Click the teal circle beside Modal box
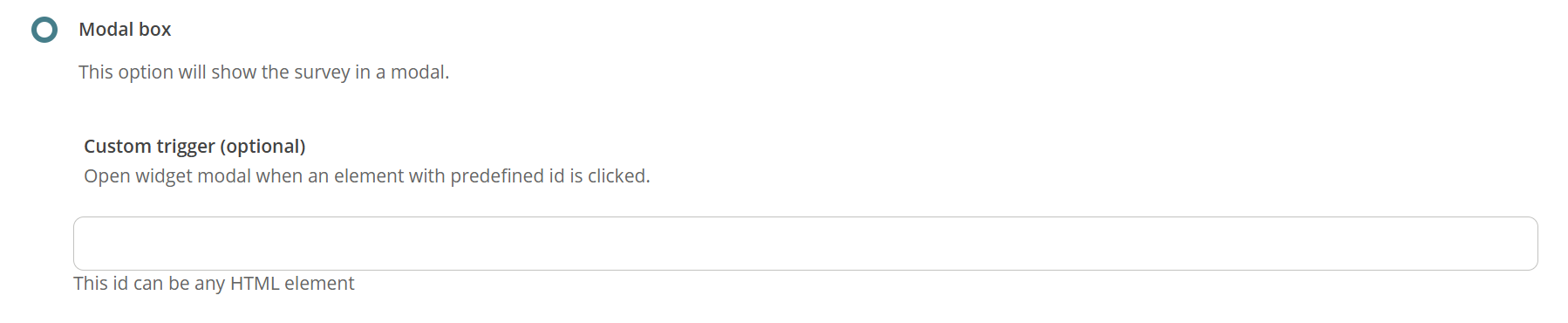The height and width of the screenshot is (323, 1568). coord(44,30)
